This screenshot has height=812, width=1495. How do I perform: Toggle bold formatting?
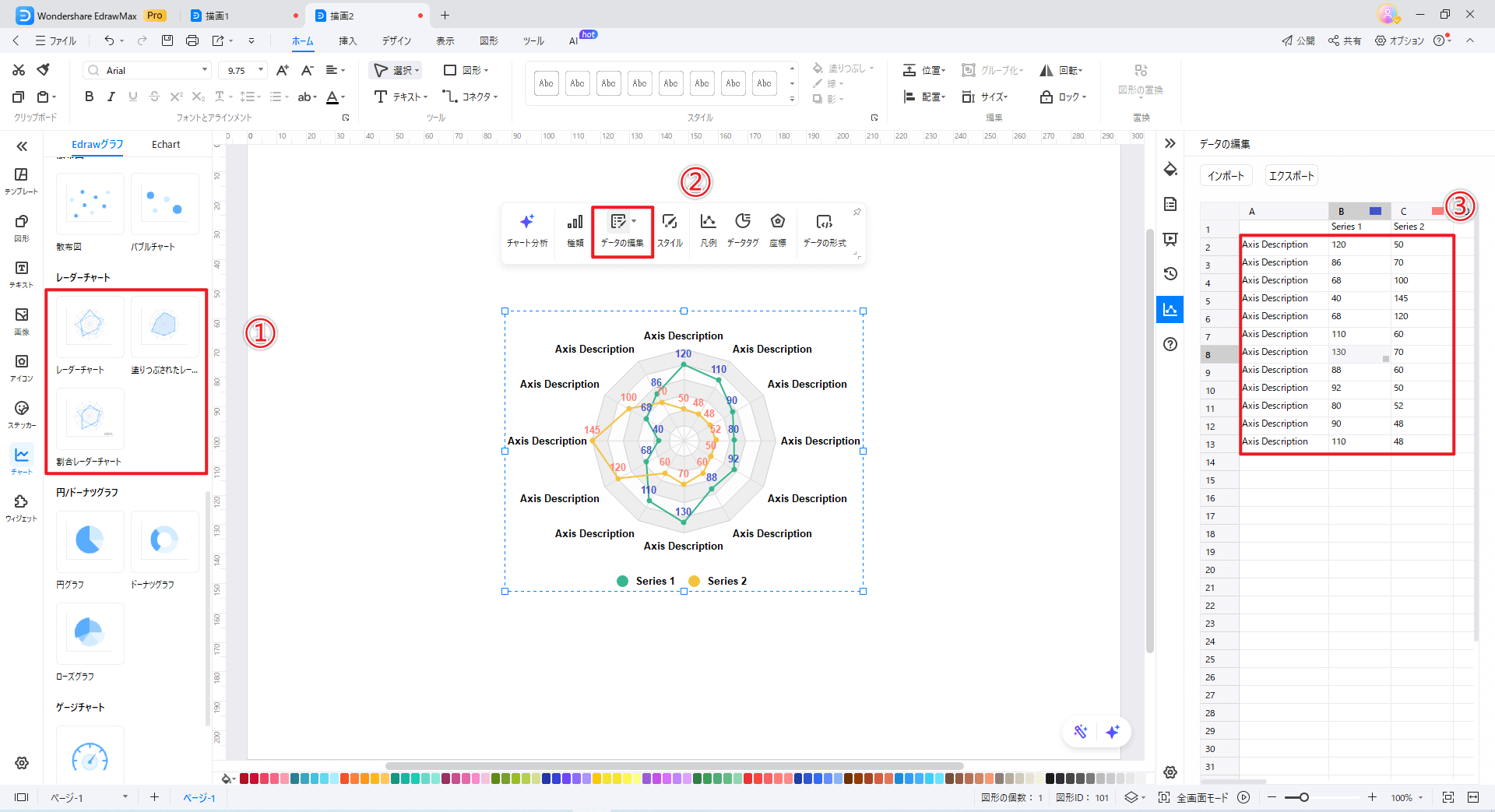point(89,97)
